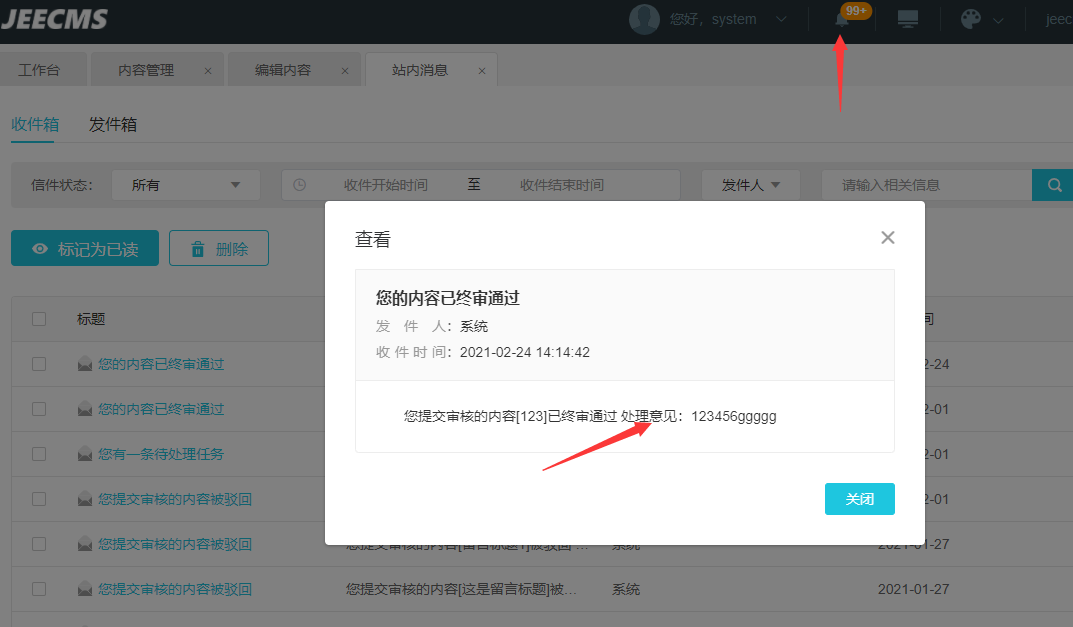Click the 处理意见 message body text
The height and width of the screenshot is (627, 1073).
[x=590, y=416]
